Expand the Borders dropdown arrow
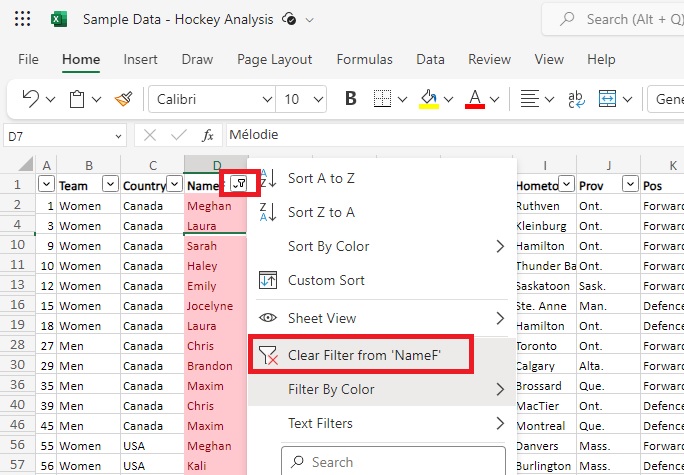The image size is (684, 475). click(403, 99)
